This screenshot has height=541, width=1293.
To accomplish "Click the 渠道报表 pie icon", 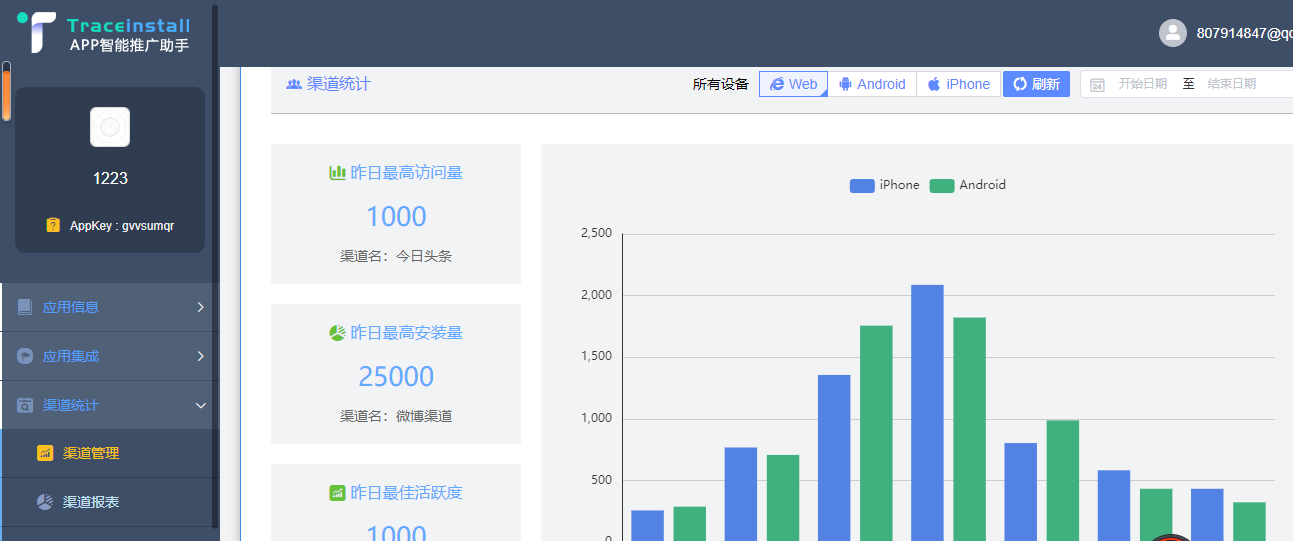I will pos(45,502).
